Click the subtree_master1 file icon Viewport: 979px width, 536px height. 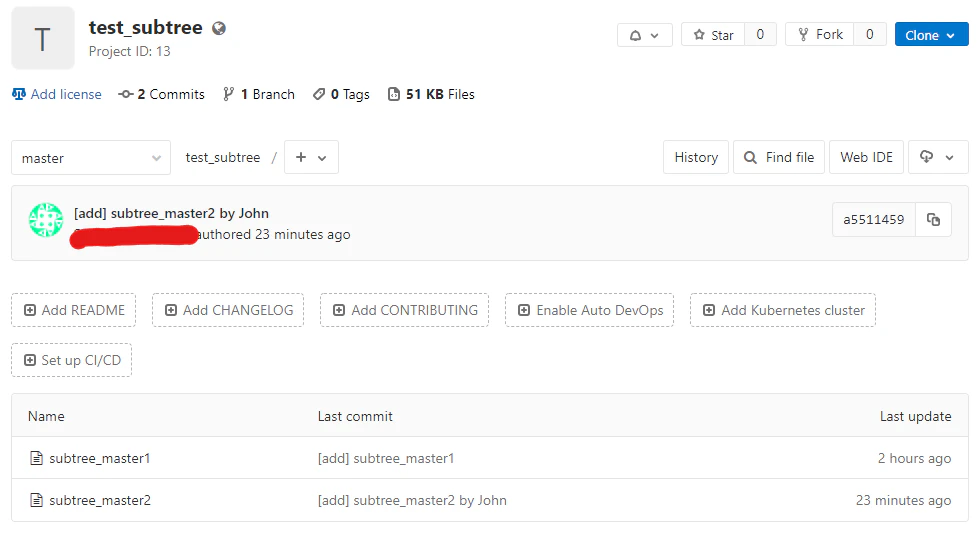pyautogui.click(x=37, y=458)
